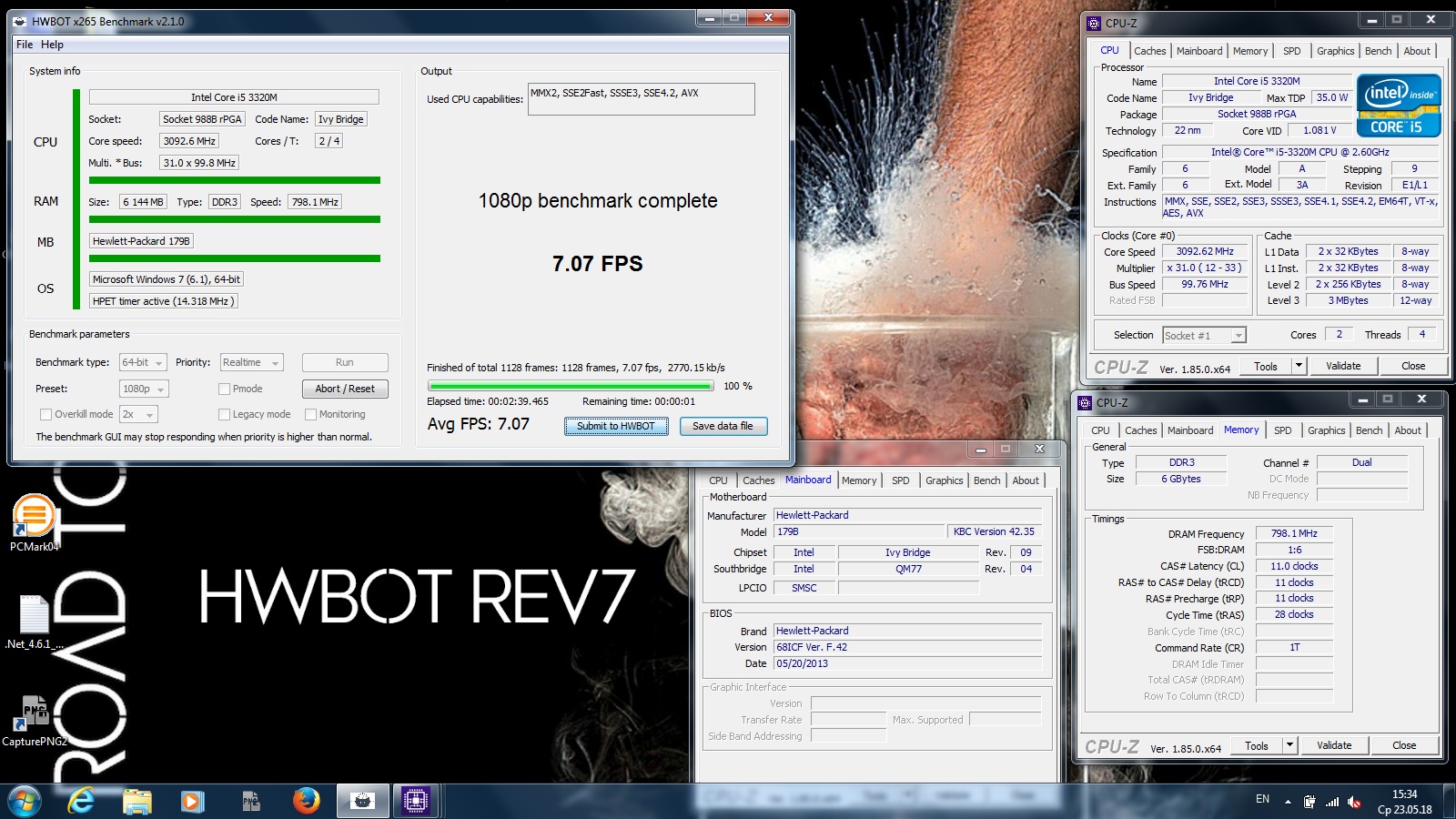Screen dimensions: 1456x819
Task: Switch to Caches tab in top CPU-Z
Action: (x=1149, y=51)
